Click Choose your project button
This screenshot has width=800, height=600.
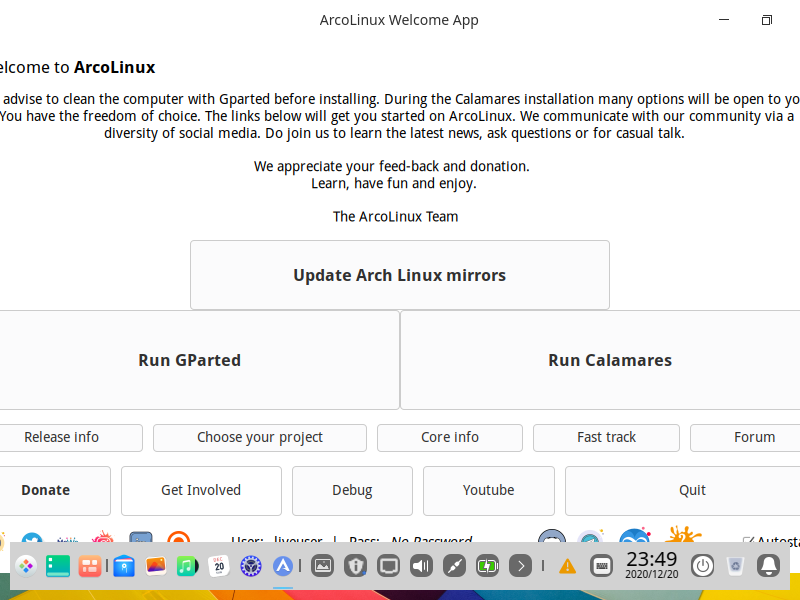(x=260, y=437)
